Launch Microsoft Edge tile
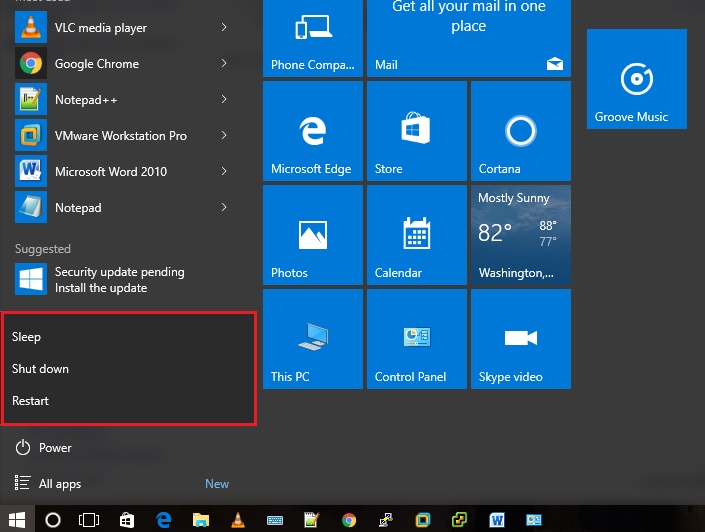 click(x=313, y=131)
